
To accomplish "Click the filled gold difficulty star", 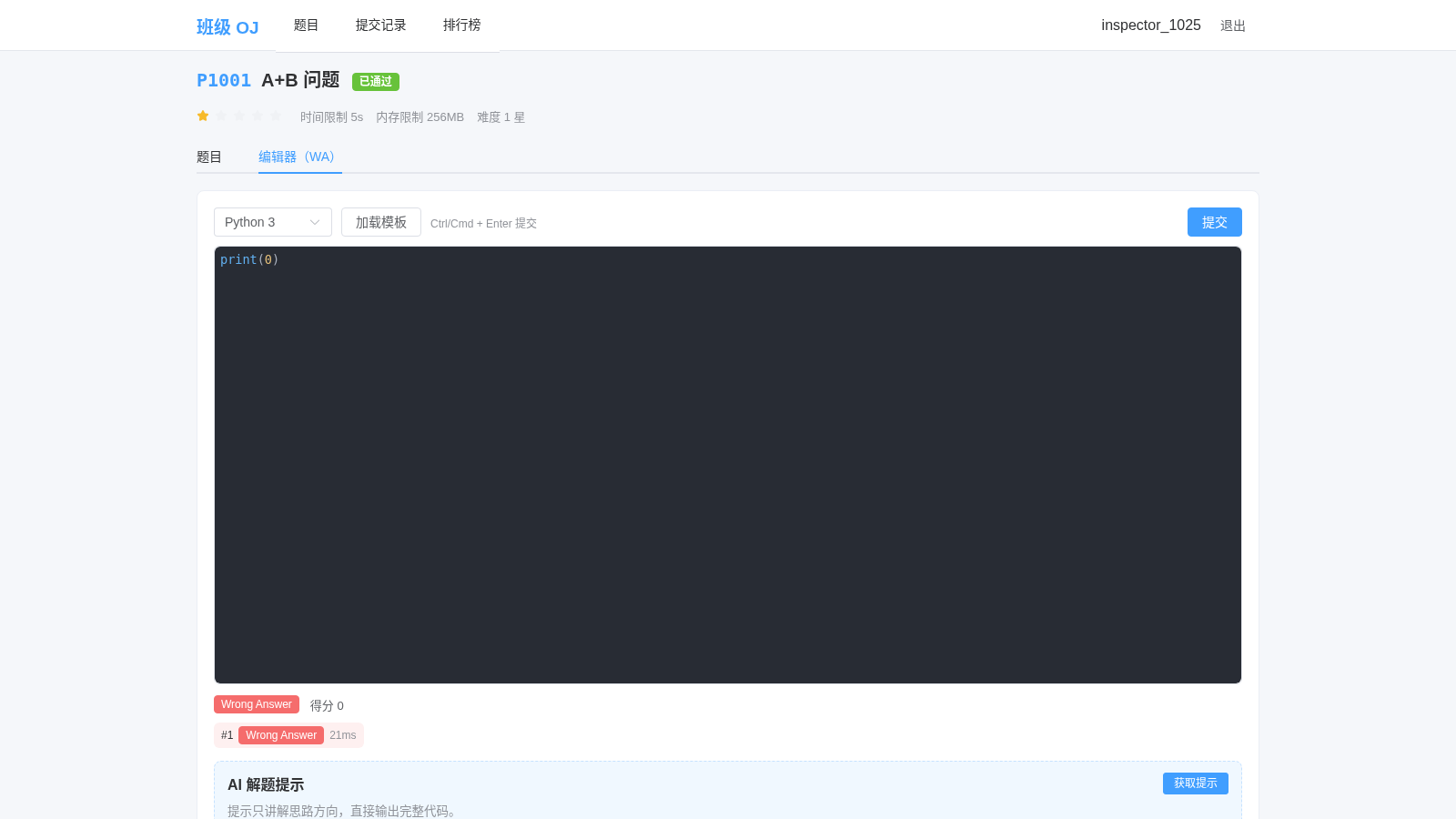I will (x=203, y=116).
